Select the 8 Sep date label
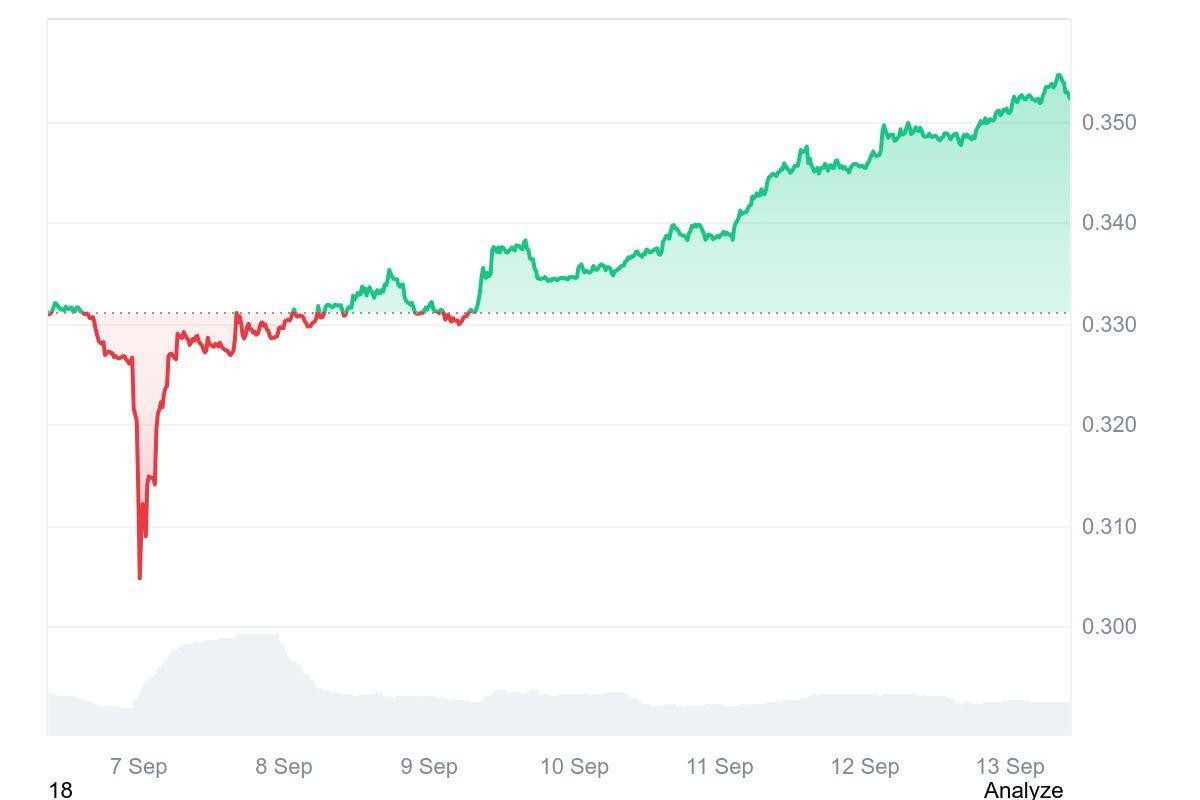The image size is (1200, 800). [284, 766]
